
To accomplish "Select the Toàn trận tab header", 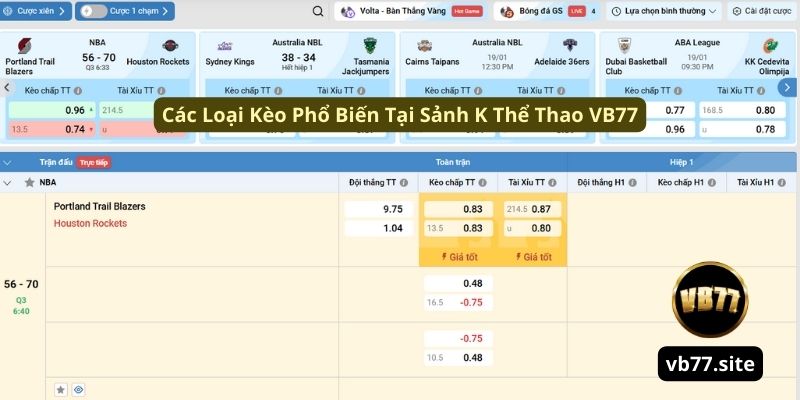I will [x=453, y=162].
